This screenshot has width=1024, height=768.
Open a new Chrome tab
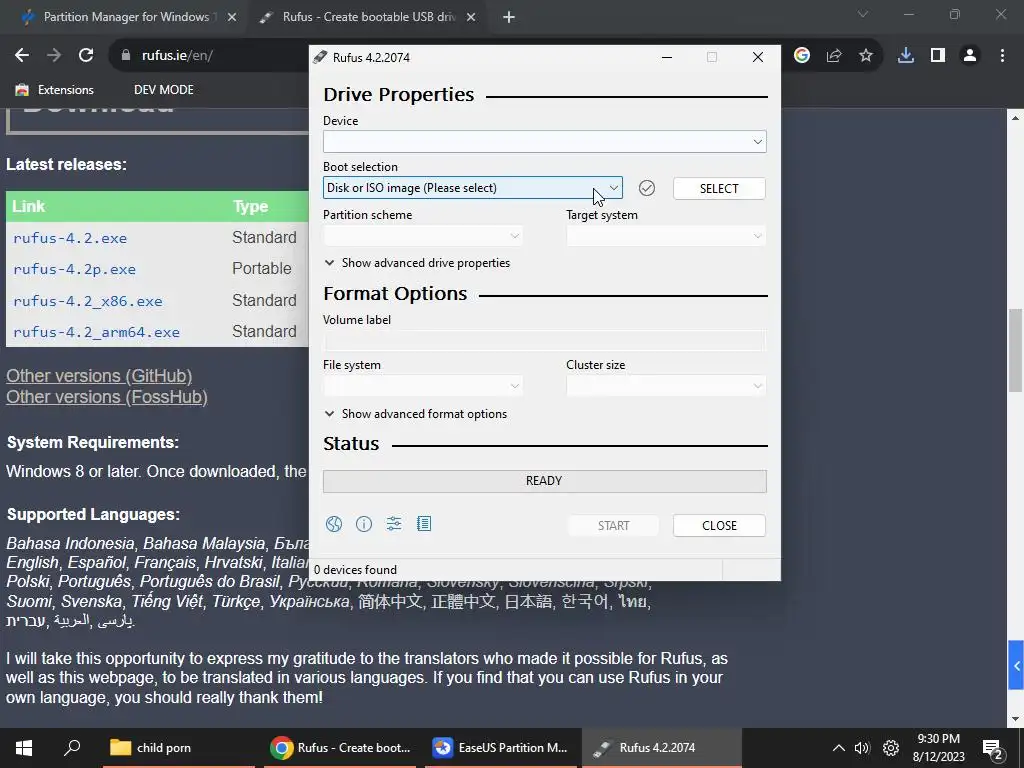coord(509,18)
